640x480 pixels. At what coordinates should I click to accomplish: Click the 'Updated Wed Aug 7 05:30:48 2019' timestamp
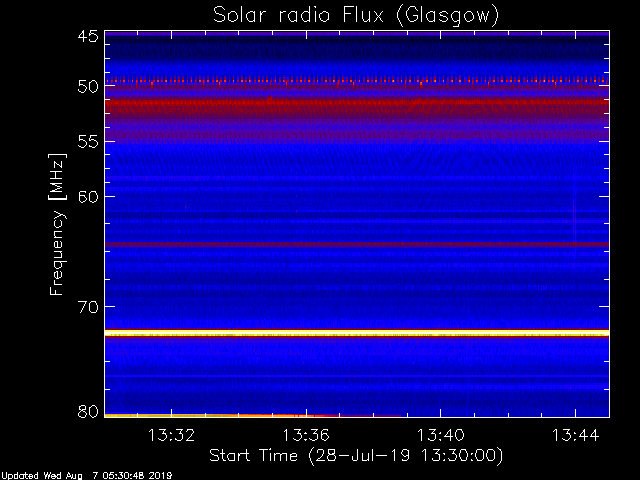pyautogui.click(x=86, y=476)
